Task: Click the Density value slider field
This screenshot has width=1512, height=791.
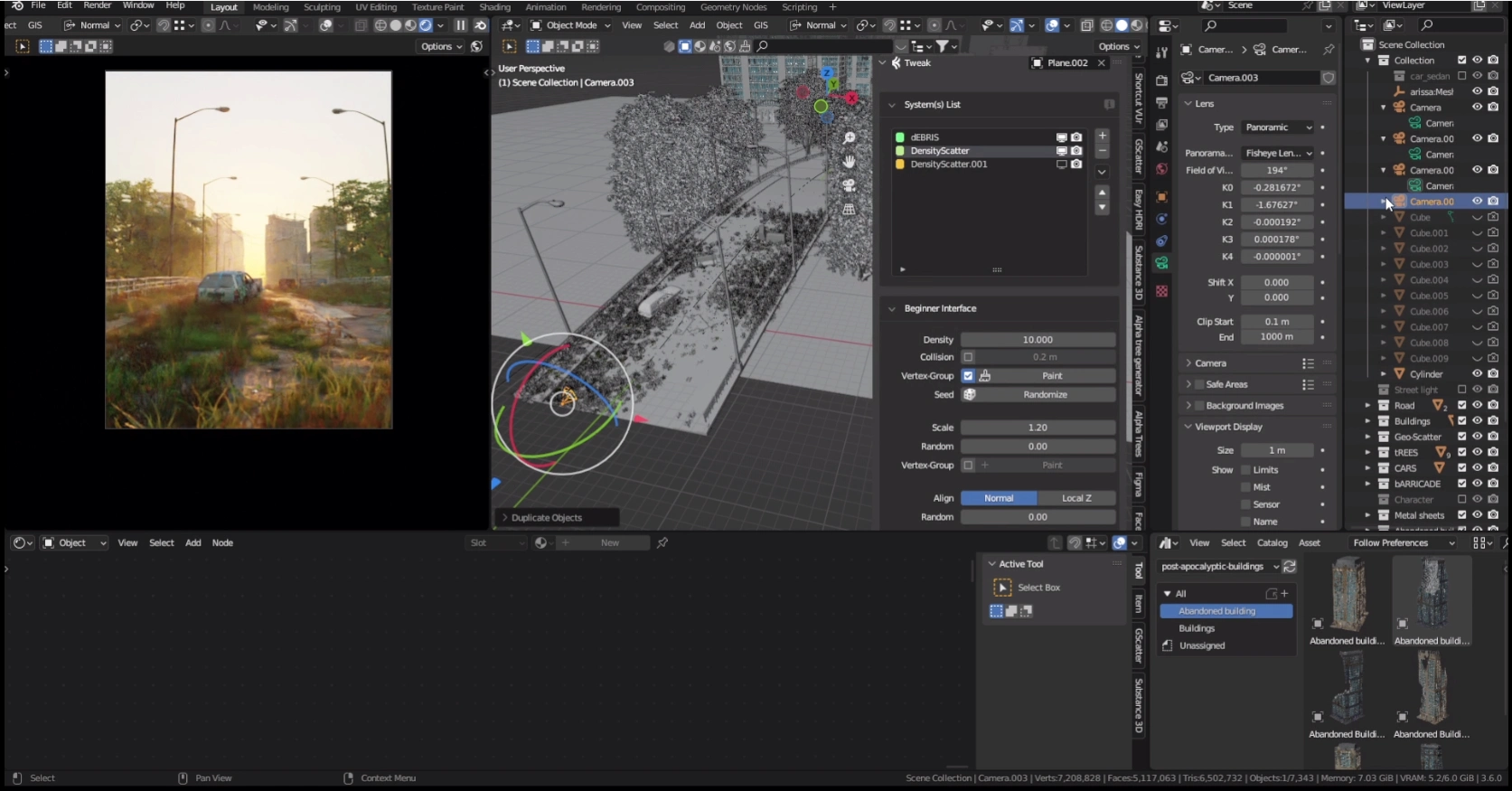Action: (x=1038, y=340)
